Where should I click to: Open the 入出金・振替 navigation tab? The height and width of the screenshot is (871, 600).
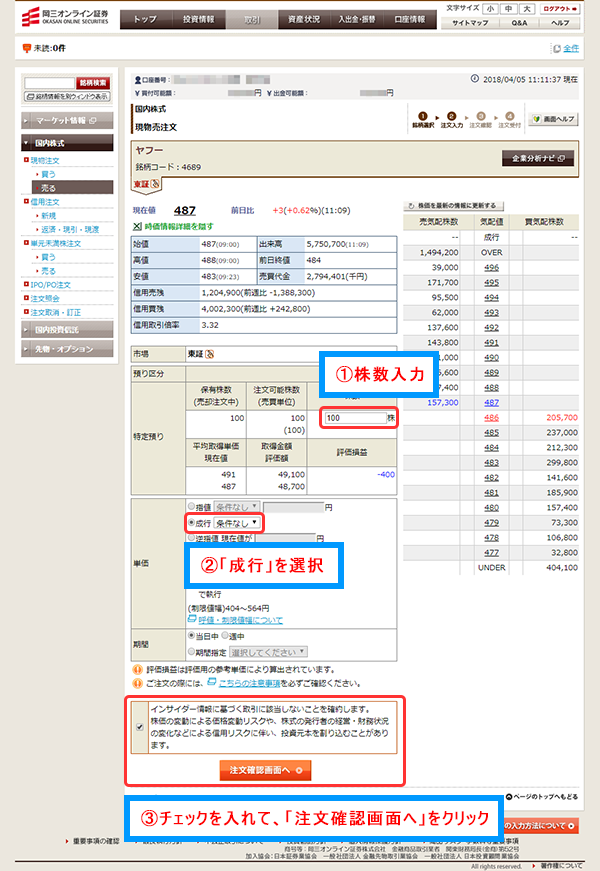tap(357, 19)
